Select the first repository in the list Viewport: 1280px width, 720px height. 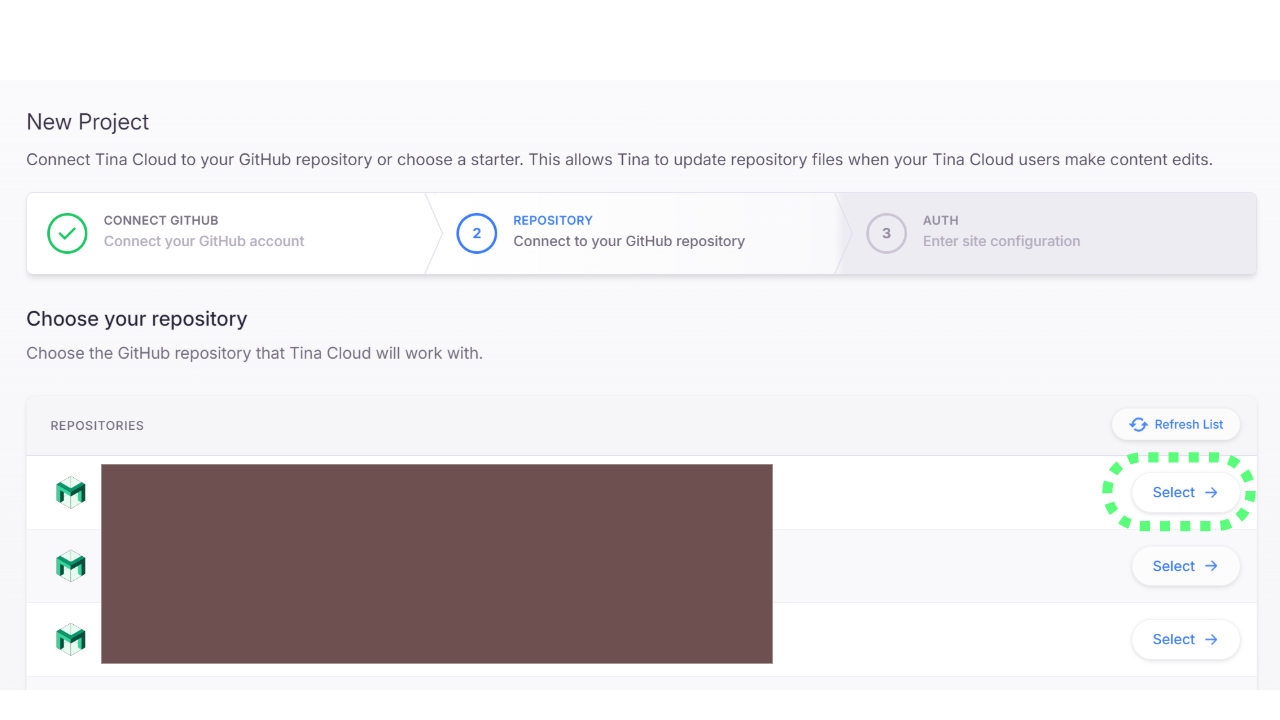(x=1185, y=493)
